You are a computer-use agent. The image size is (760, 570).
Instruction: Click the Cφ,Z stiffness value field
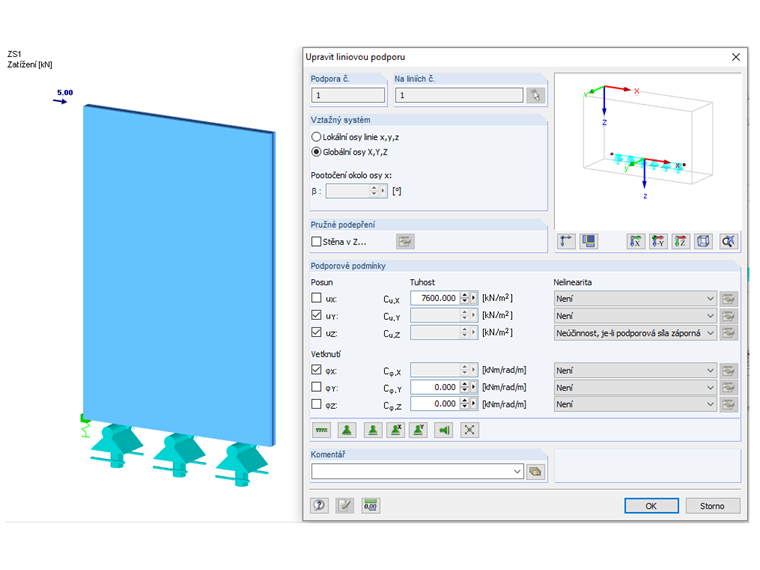(435, 404)
